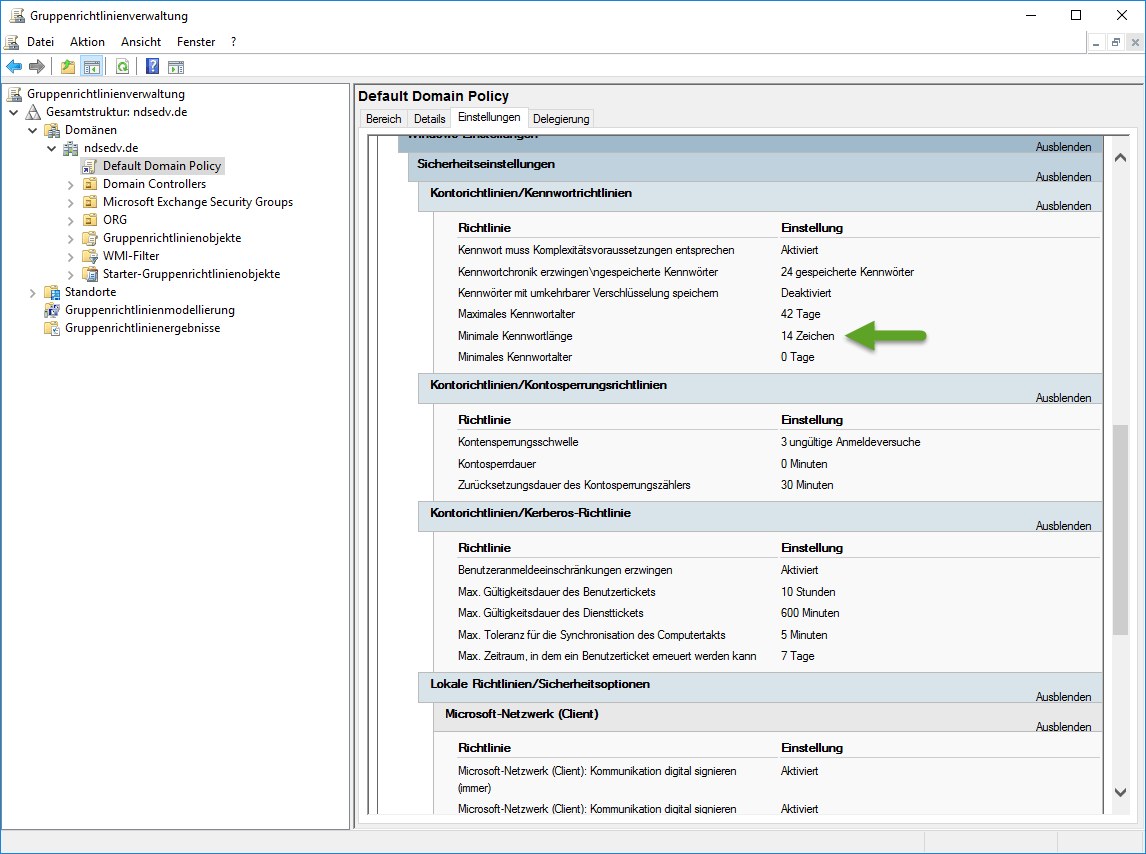Switch to the Bereich tab
Screen dimensions: 1146x854
383,119
